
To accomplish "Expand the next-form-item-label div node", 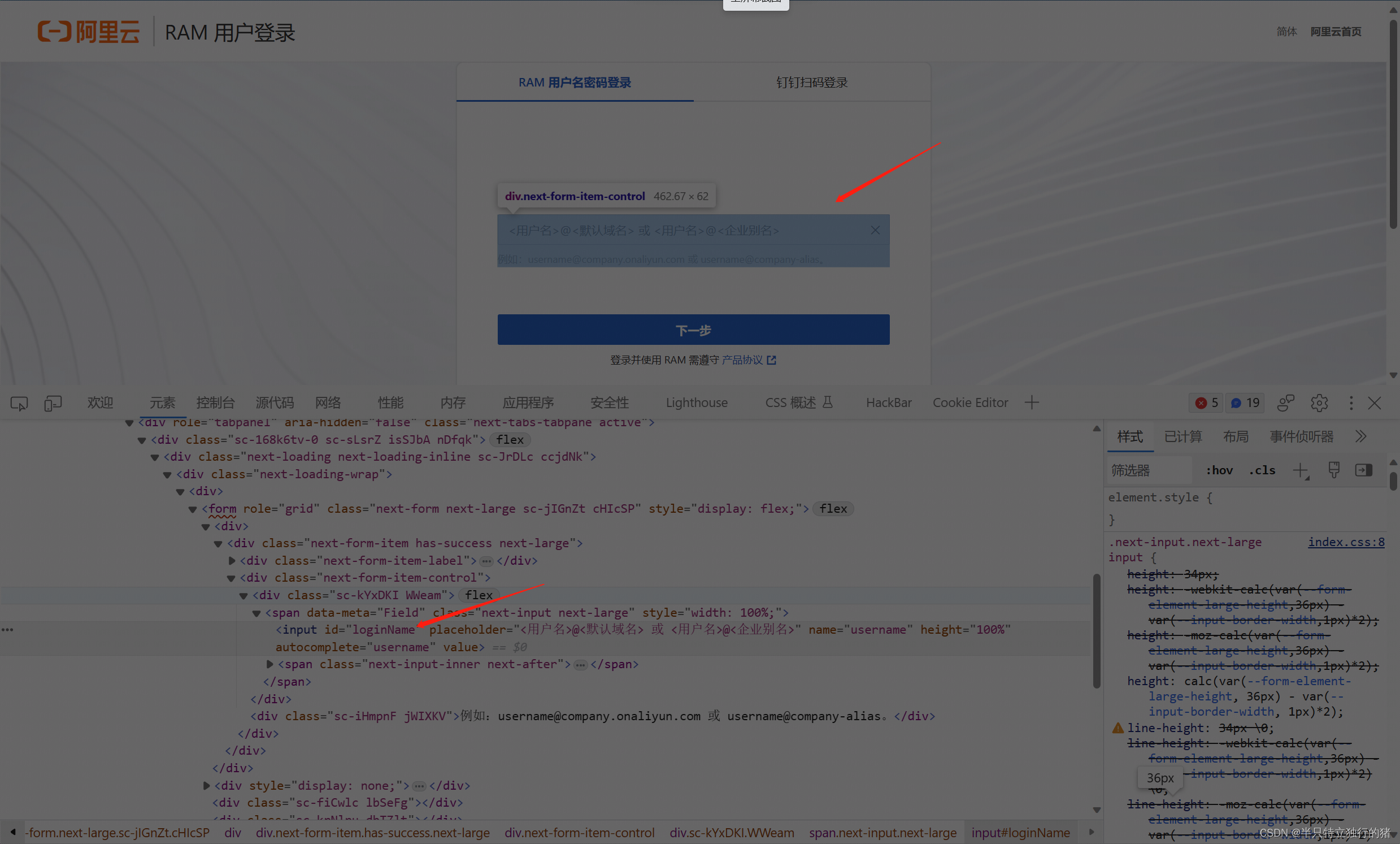I will coord(232,561).
